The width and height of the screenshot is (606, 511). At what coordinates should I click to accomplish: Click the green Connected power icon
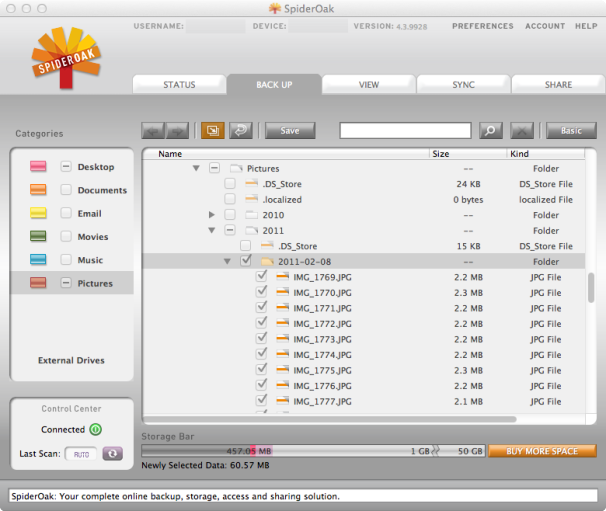[95, 429]
